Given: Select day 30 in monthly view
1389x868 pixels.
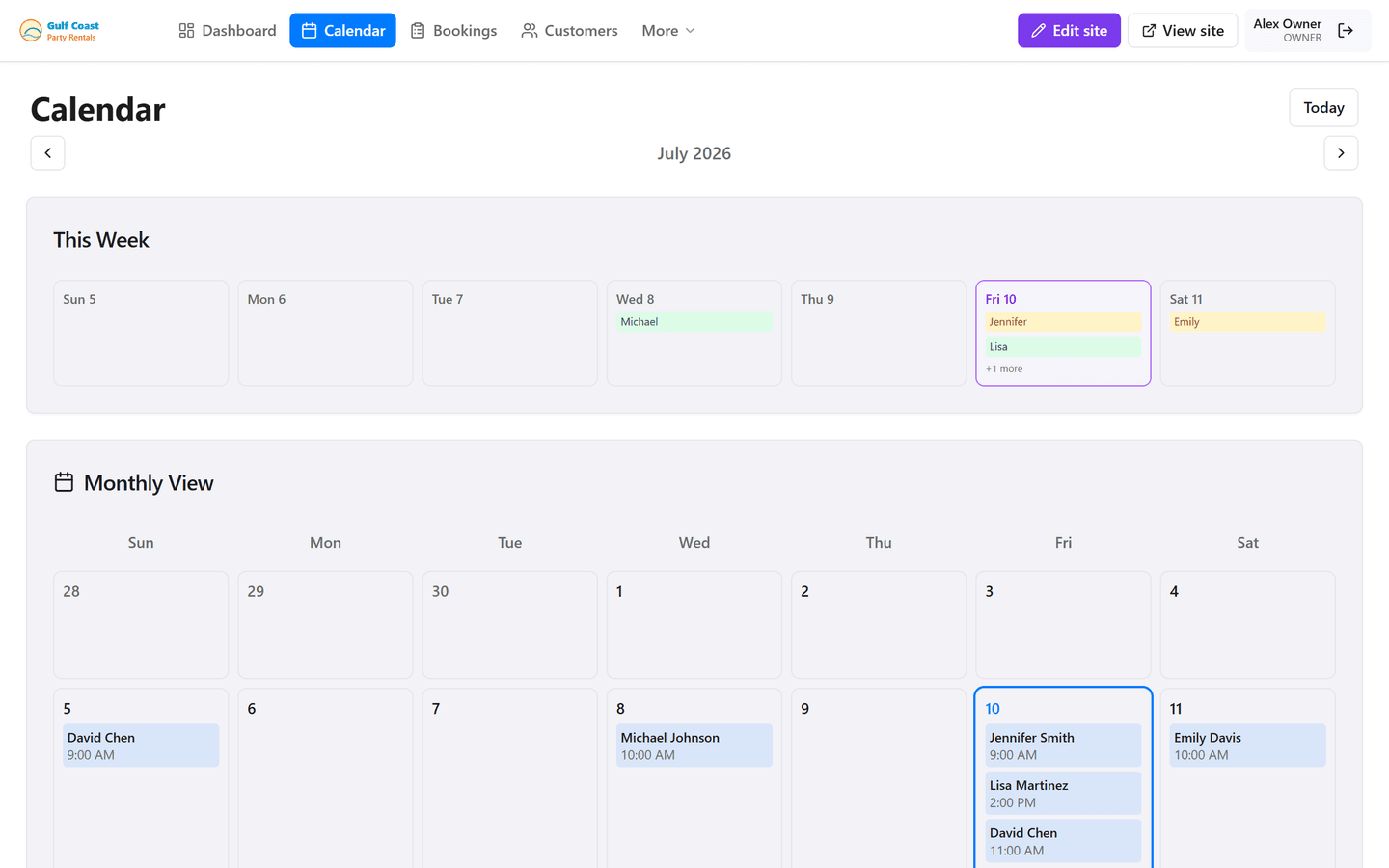Looking at the screenshot, I should (x=509, y=625).
